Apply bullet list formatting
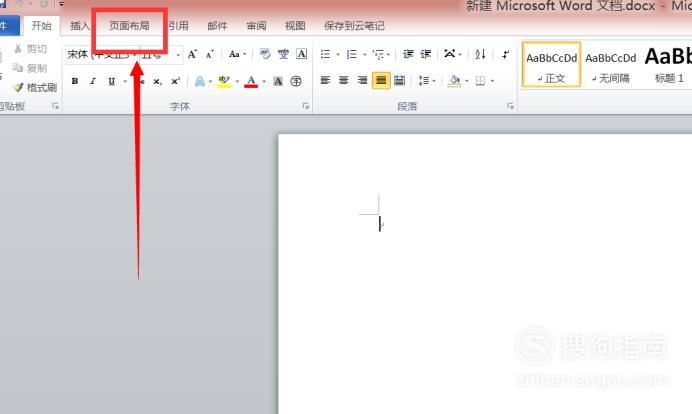Screen dimensions: 692x414 tap(325, 54)
